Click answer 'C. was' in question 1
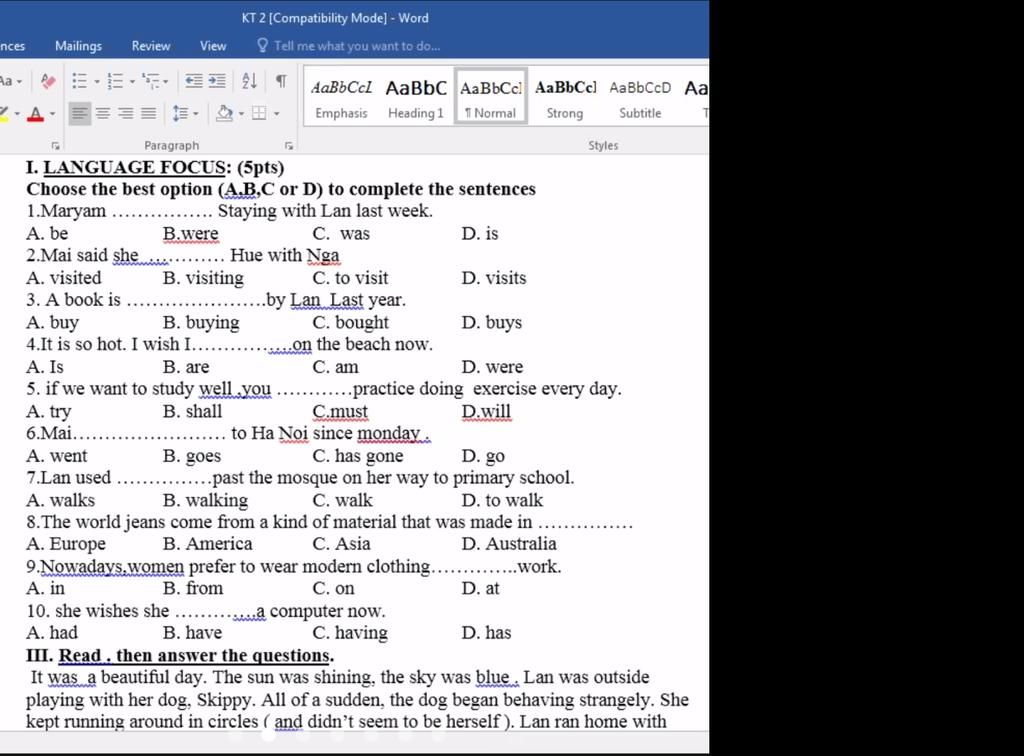Viewport: 1024px width, 756px height. pyautogui.click(x=341, y=233)
